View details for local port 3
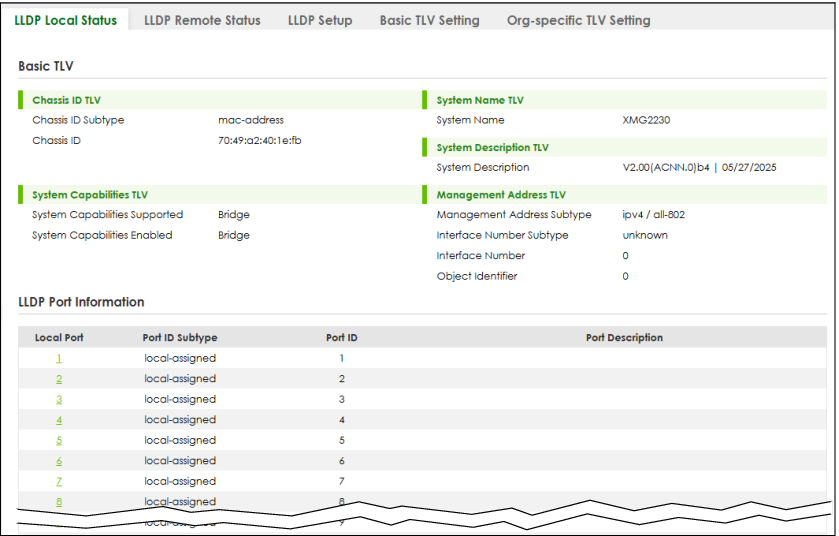 (59, 399)
